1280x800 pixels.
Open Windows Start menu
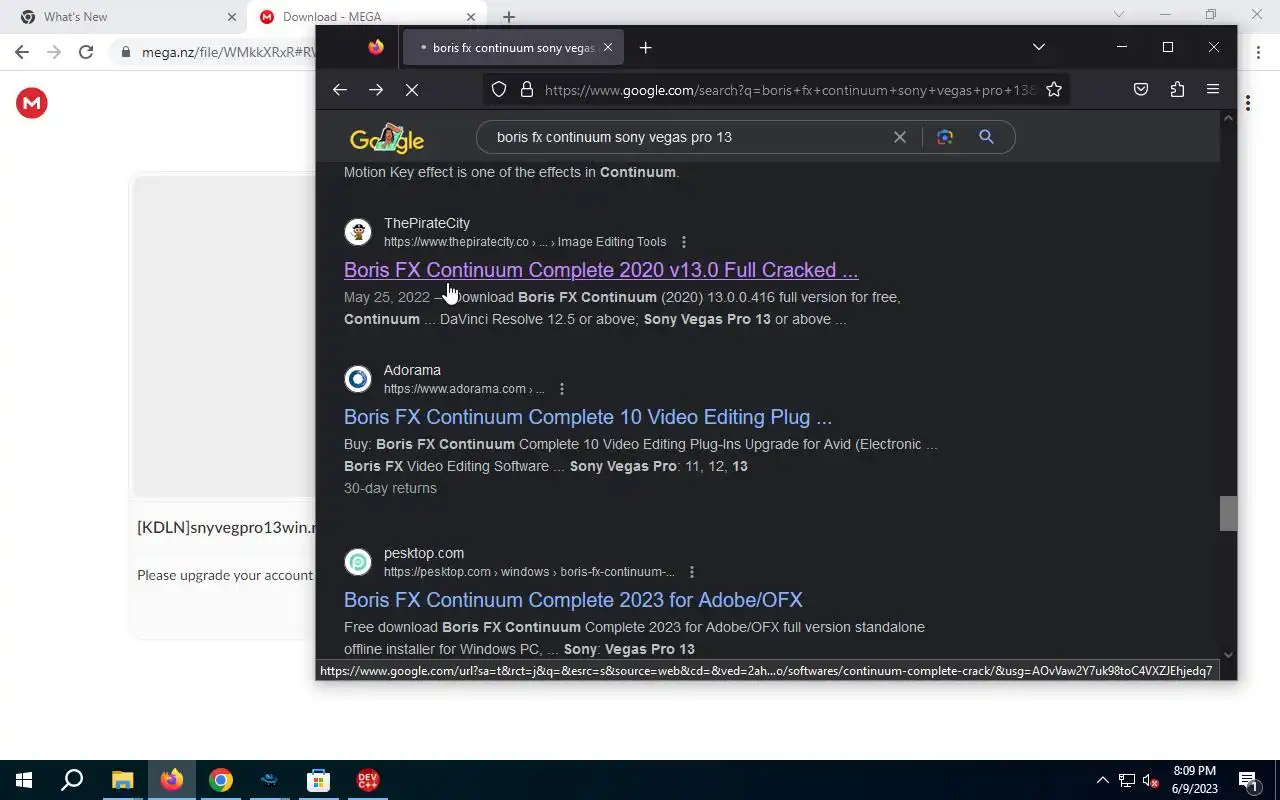point(24,780)
